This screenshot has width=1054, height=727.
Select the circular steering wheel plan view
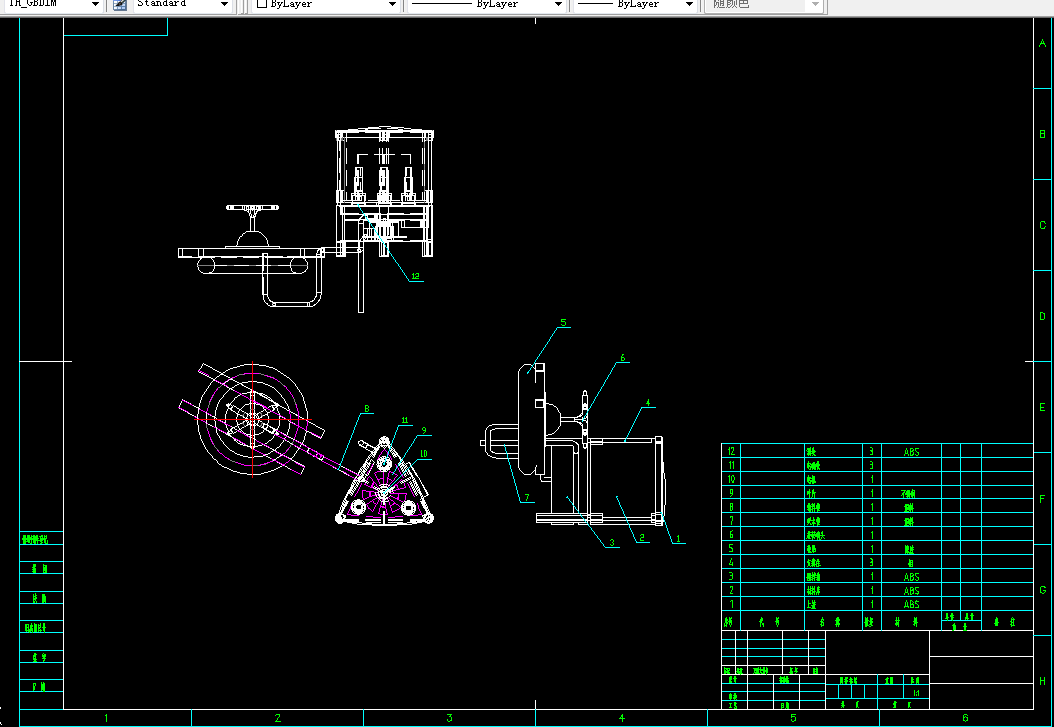click(253, 419)
